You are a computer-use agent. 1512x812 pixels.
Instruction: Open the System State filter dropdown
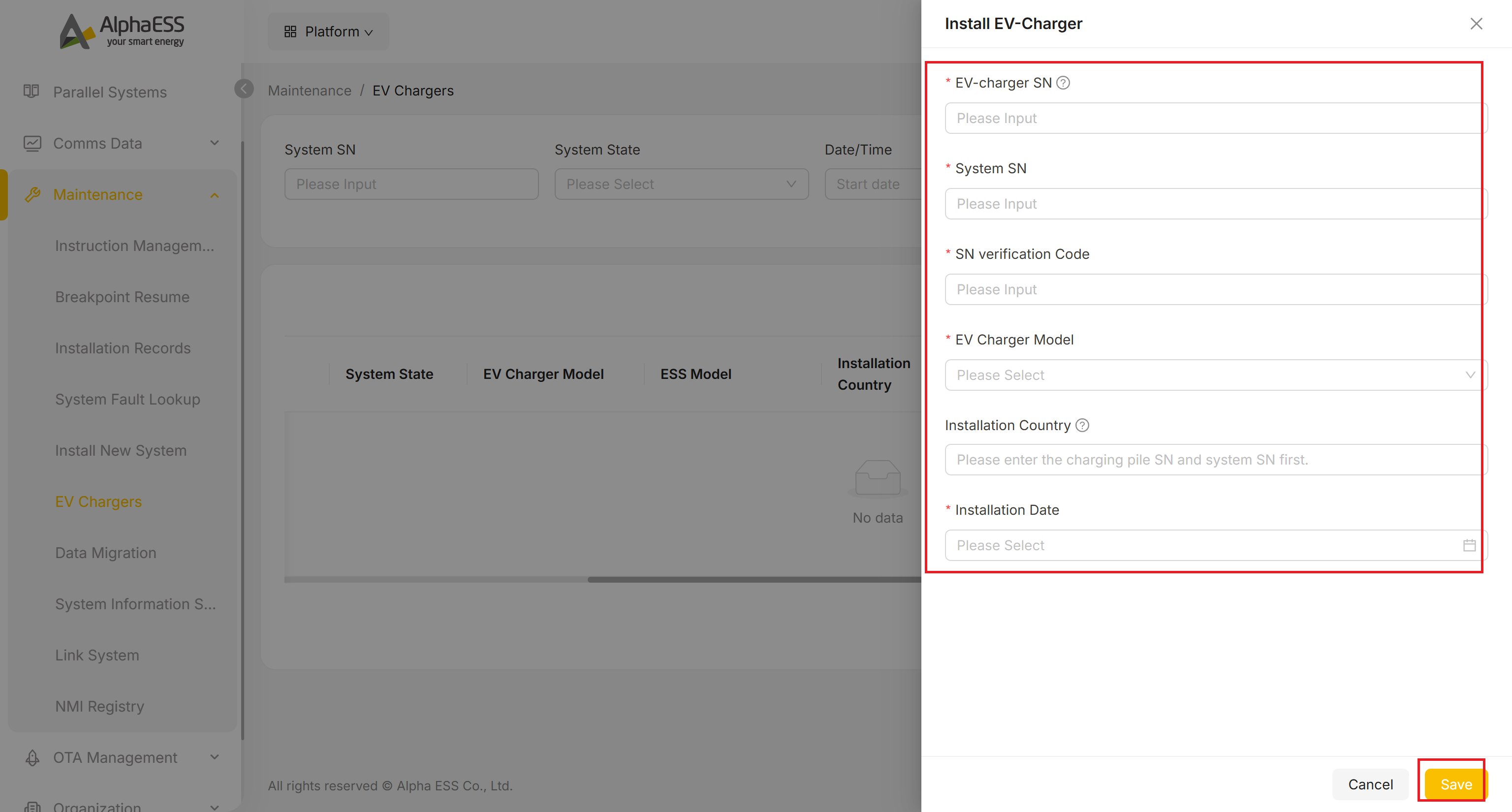tap(682, 184)
